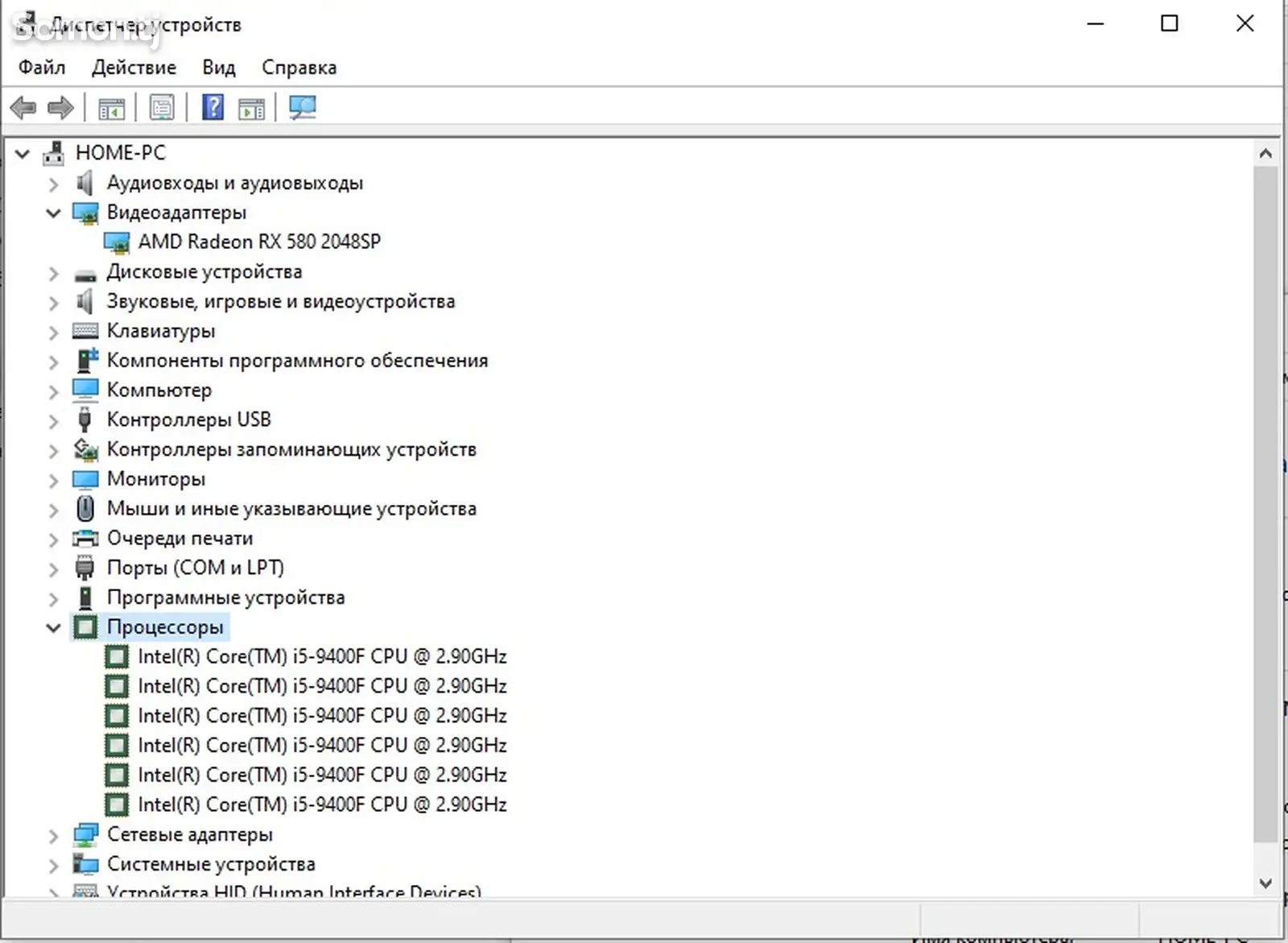Image resolution: width=1288 pixels, height=943 pixels.
Task: Expand the Дисковые устройства node
Action: click(53, 273)
